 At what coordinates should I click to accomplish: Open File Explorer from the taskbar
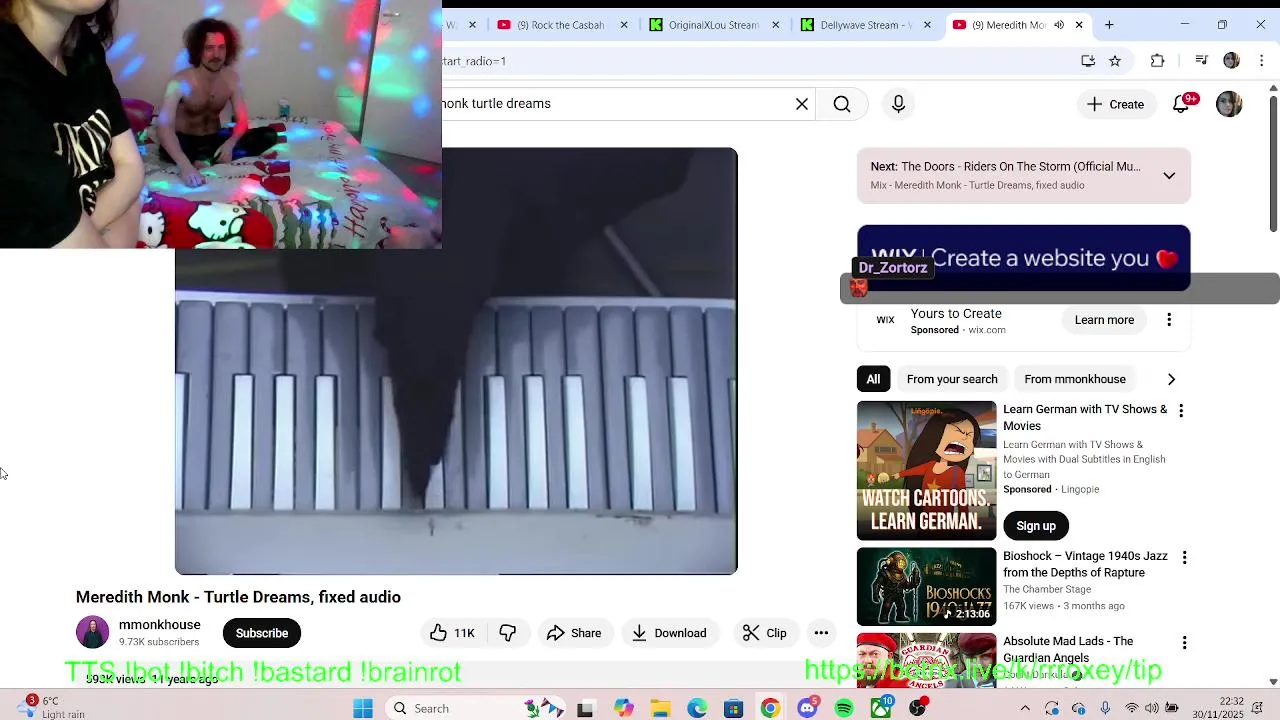pyautogui.click(x=660, y=708)
